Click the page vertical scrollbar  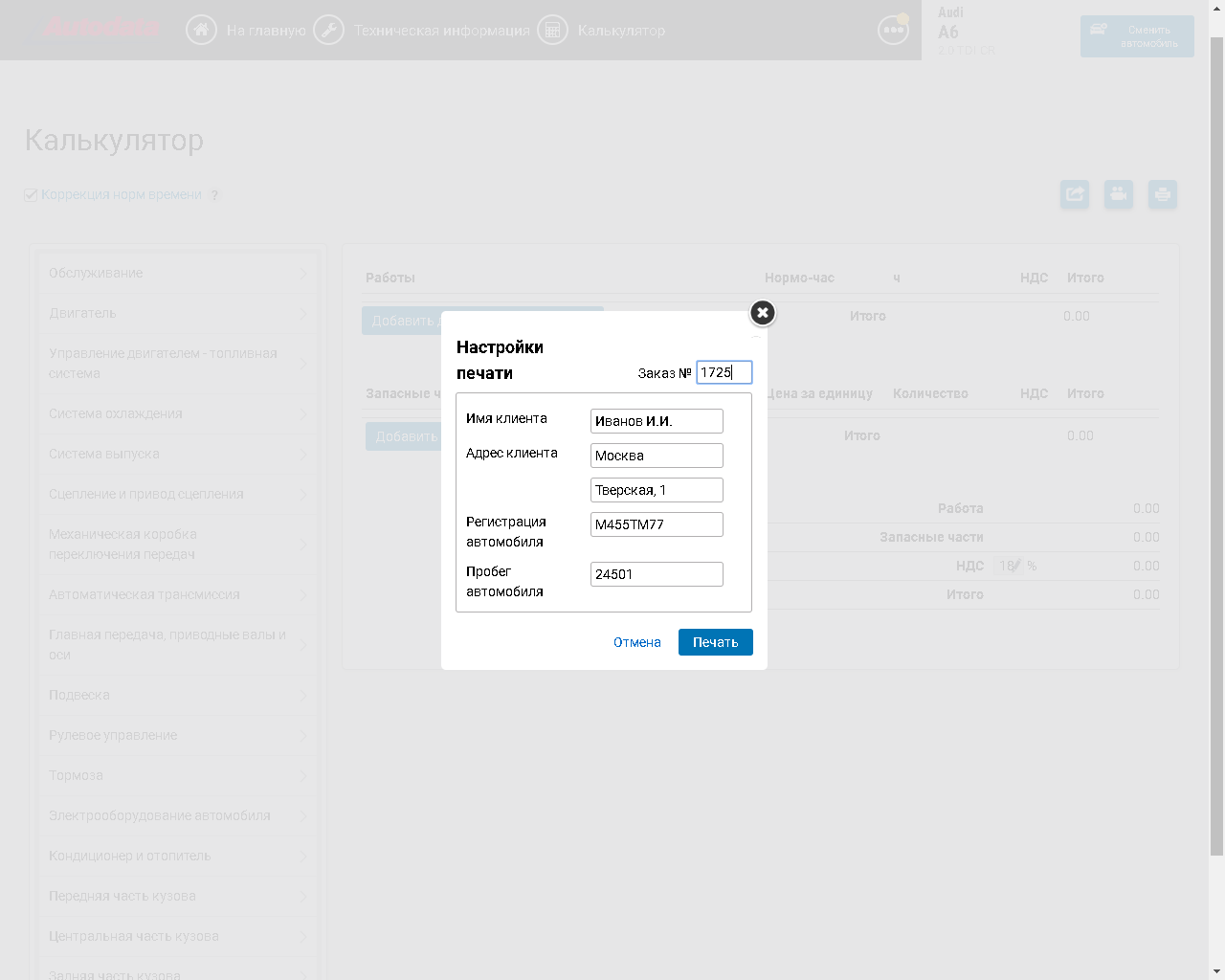(x=1216, y=446)
